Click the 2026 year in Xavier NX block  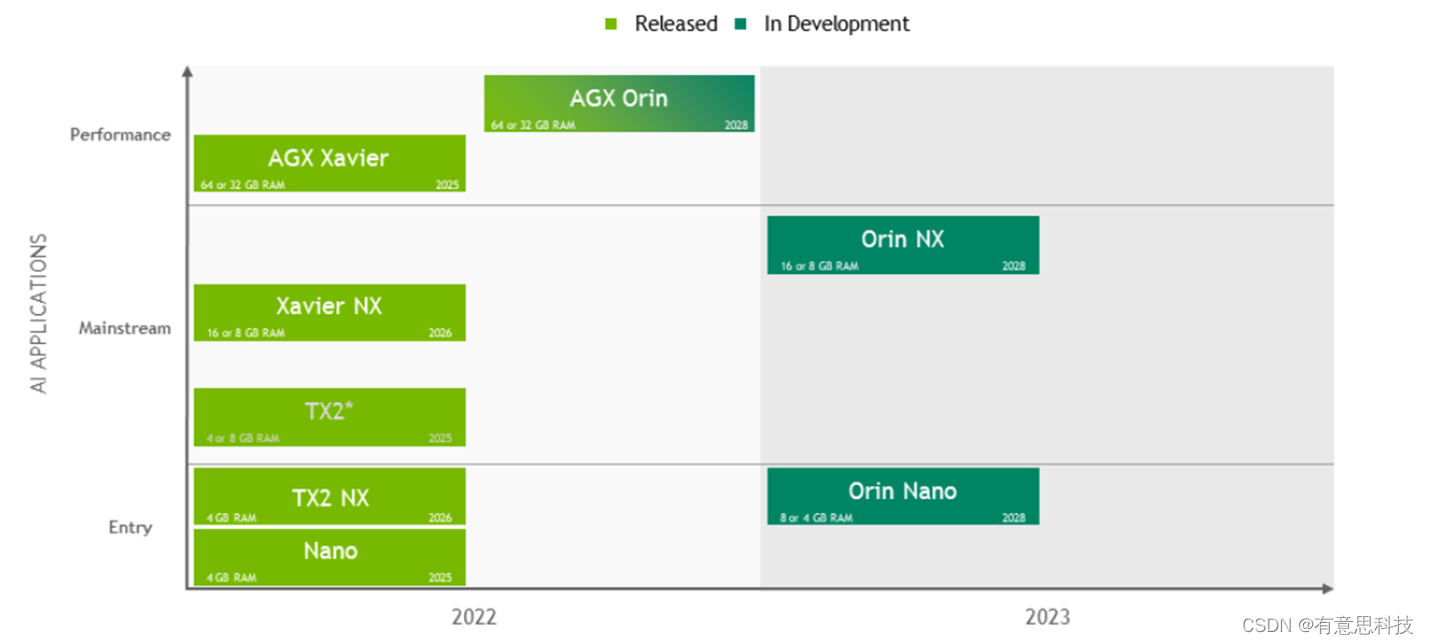440,334
